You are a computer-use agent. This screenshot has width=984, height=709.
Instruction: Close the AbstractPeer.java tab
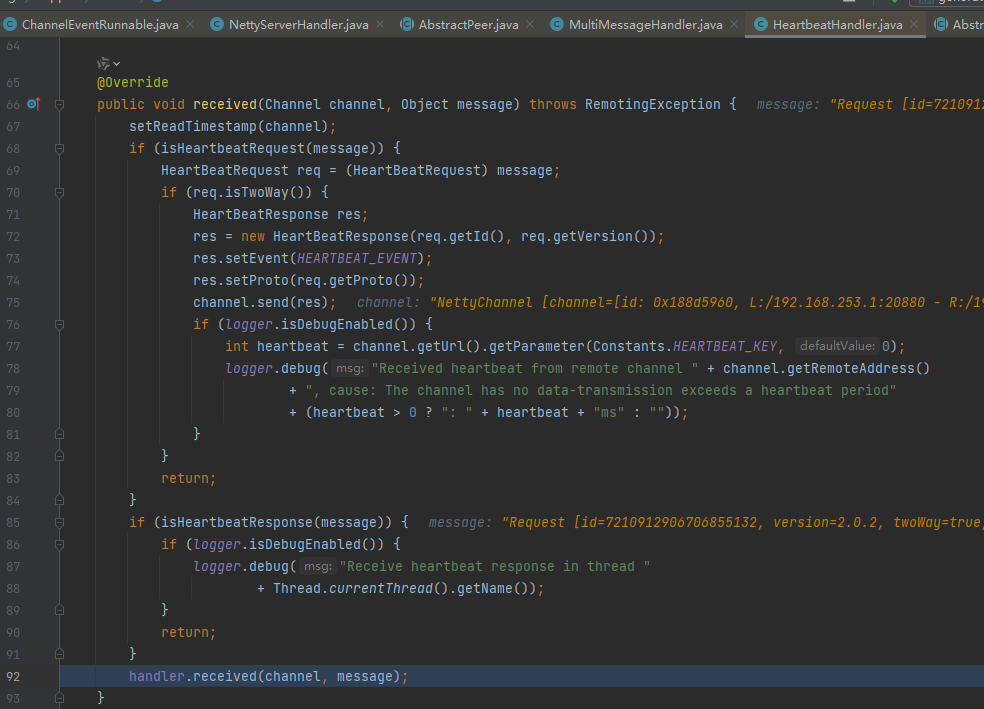tap(530, 24)
